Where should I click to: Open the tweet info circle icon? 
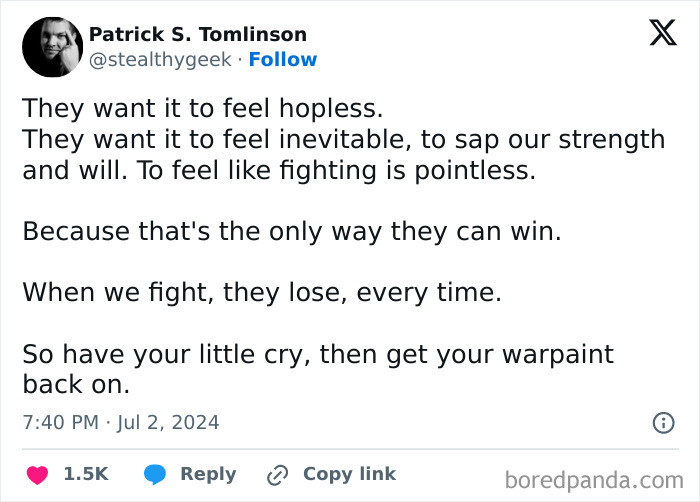pyautogui.click(x=664, y=423)
